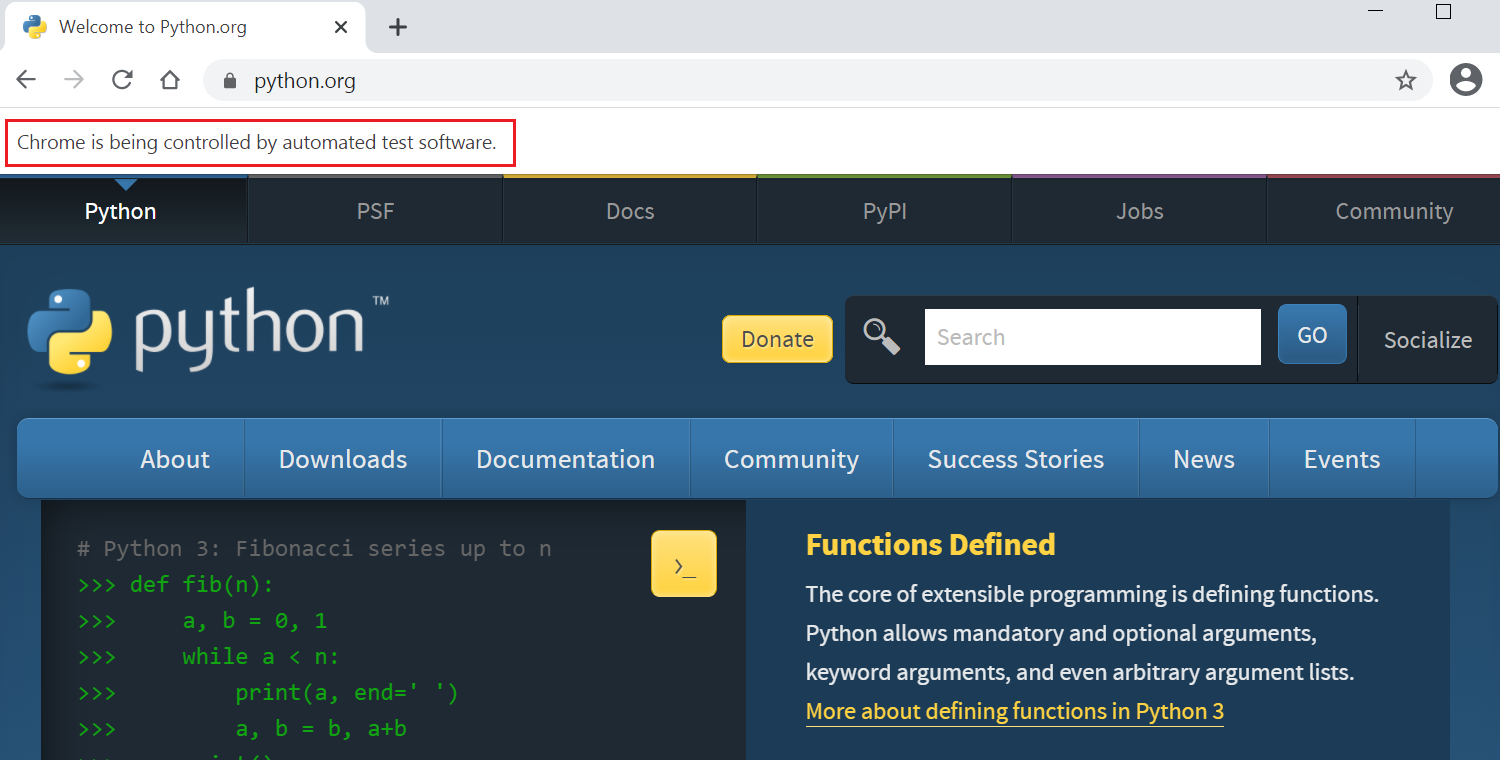Click the Fibonacci series comment line
The width and height of the screenshot is (1500, 760).
(x=314, y=548)
